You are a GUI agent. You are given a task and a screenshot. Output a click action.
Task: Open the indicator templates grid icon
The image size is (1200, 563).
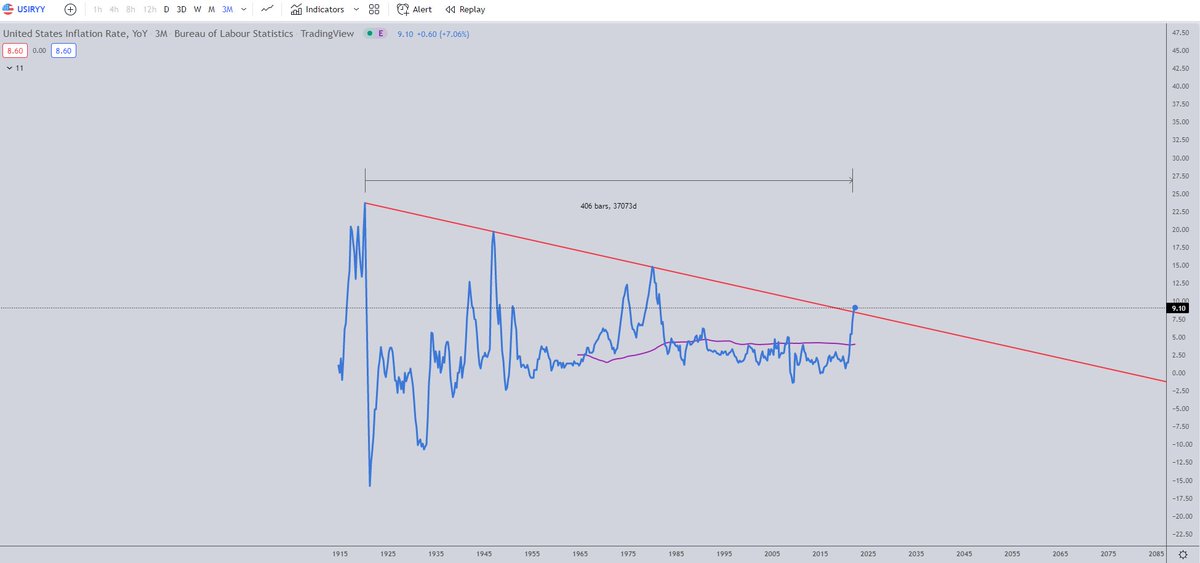(374, 9)
